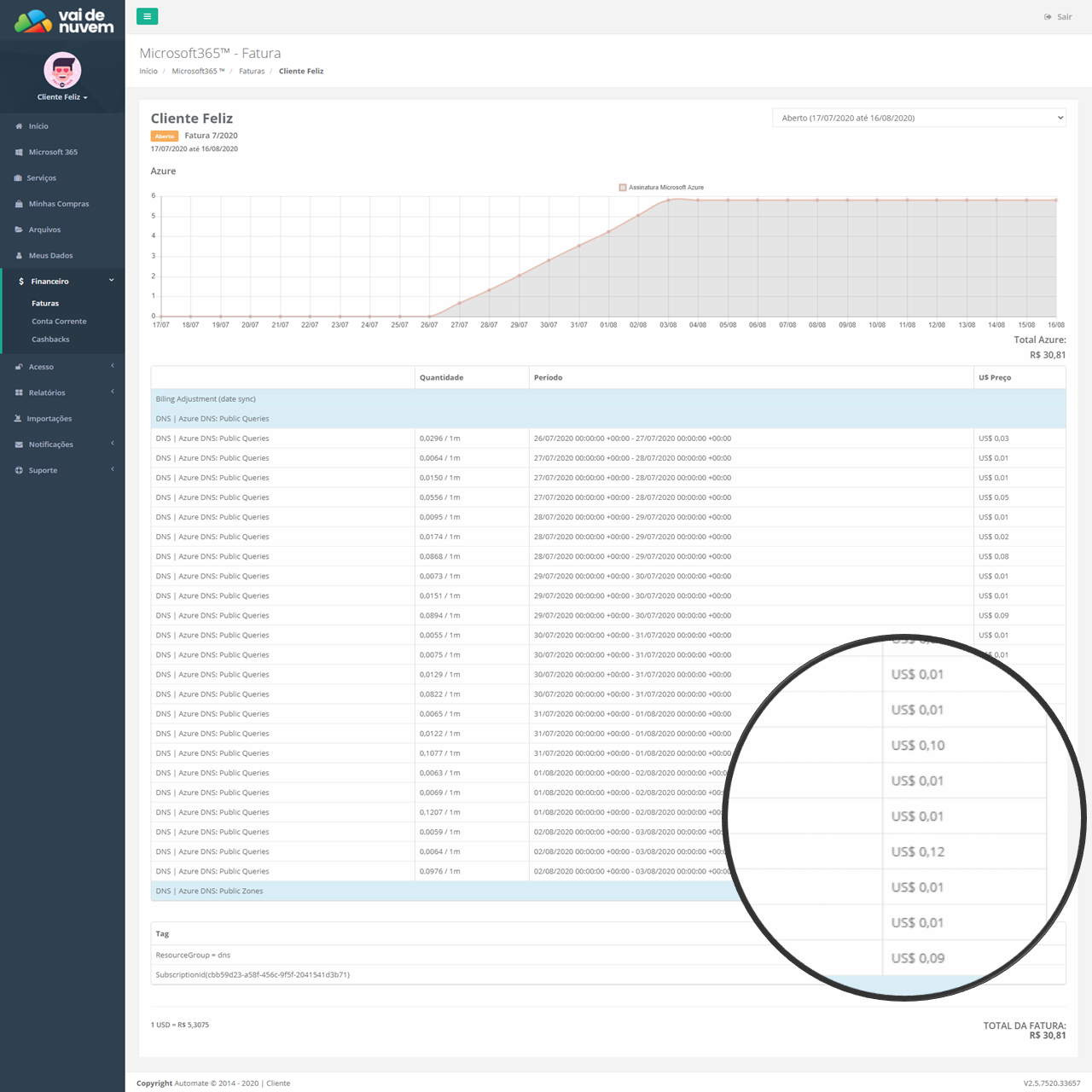Viewport: 1092px width, 1092px height.
Task: Open Cashbacks in the sidebar
Action: pos(50,340)
